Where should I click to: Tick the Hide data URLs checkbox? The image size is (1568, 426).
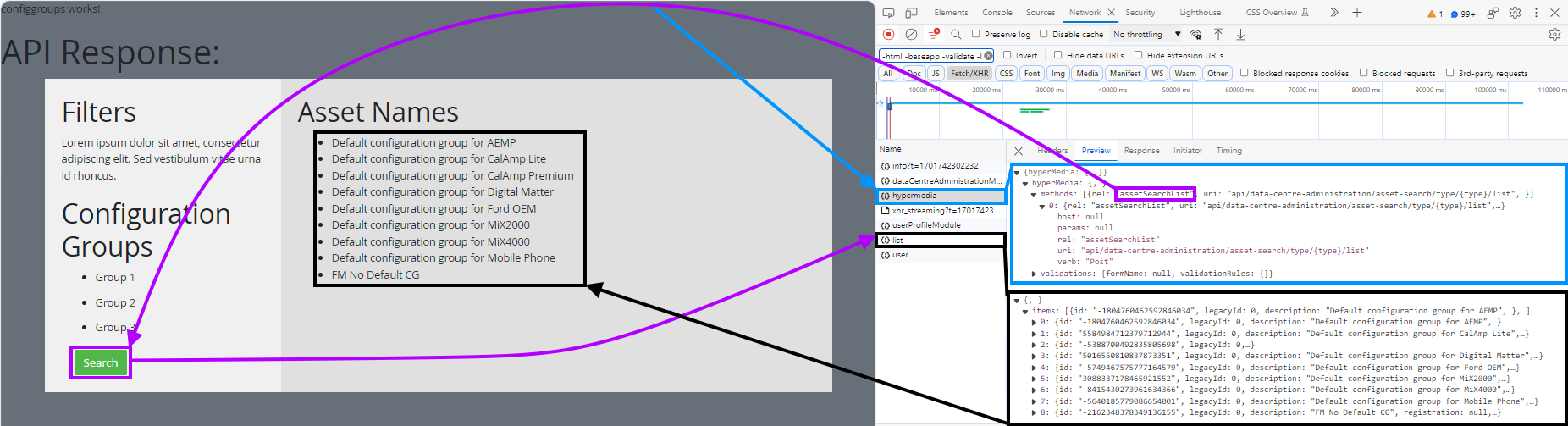point(1057,55)
